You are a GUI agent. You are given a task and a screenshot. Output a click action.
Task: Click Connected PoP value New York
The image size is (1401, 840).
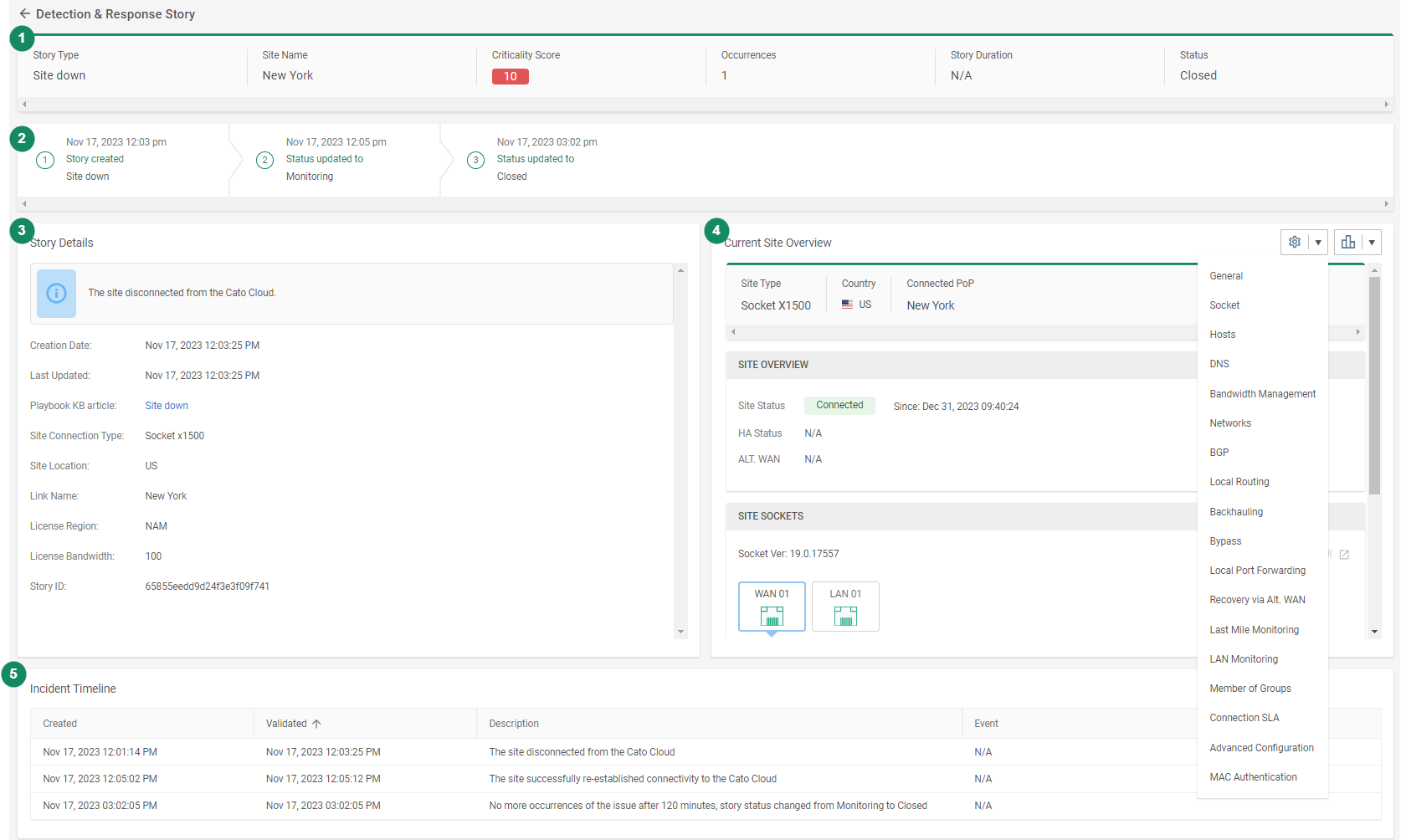point(931,305)
